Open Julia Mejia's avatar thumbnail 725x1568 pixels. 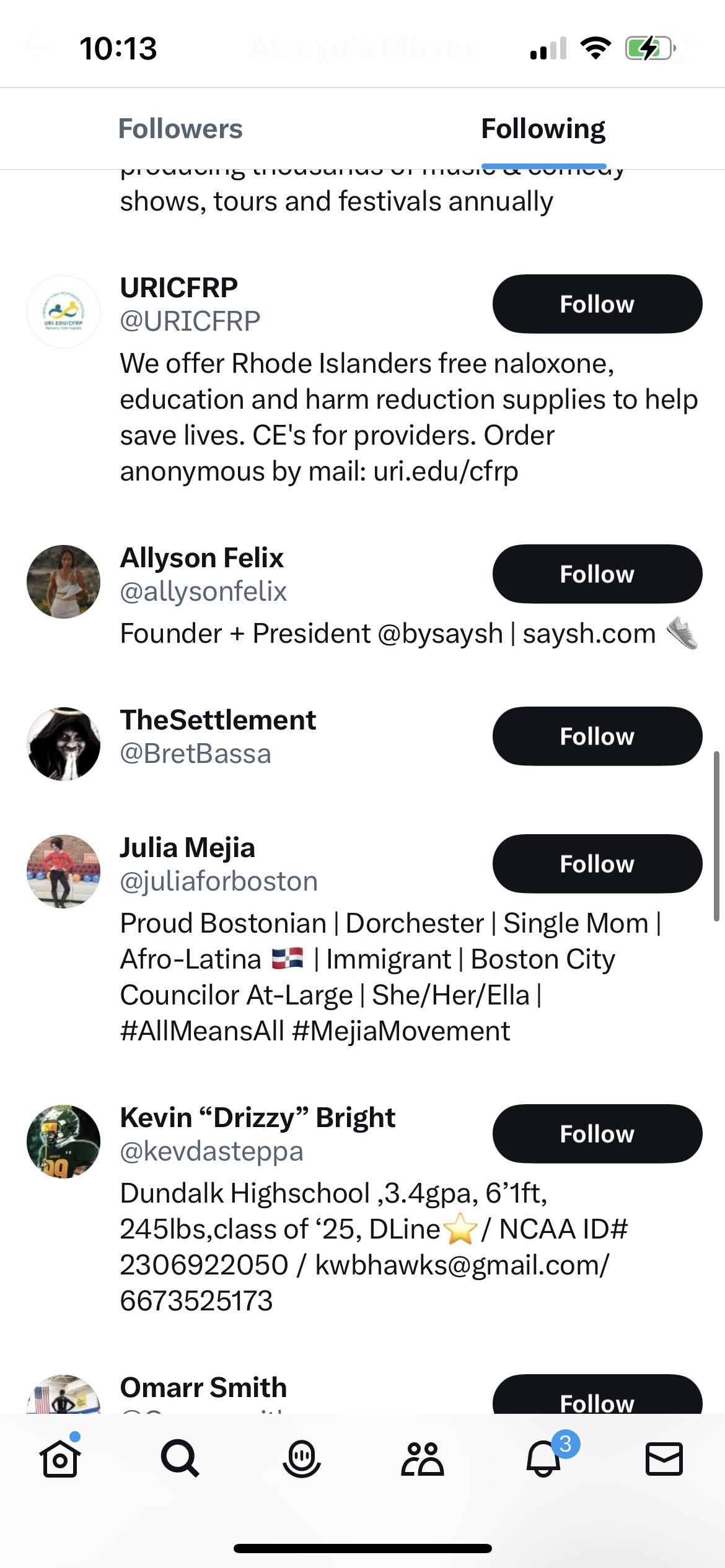coord(63,871)
